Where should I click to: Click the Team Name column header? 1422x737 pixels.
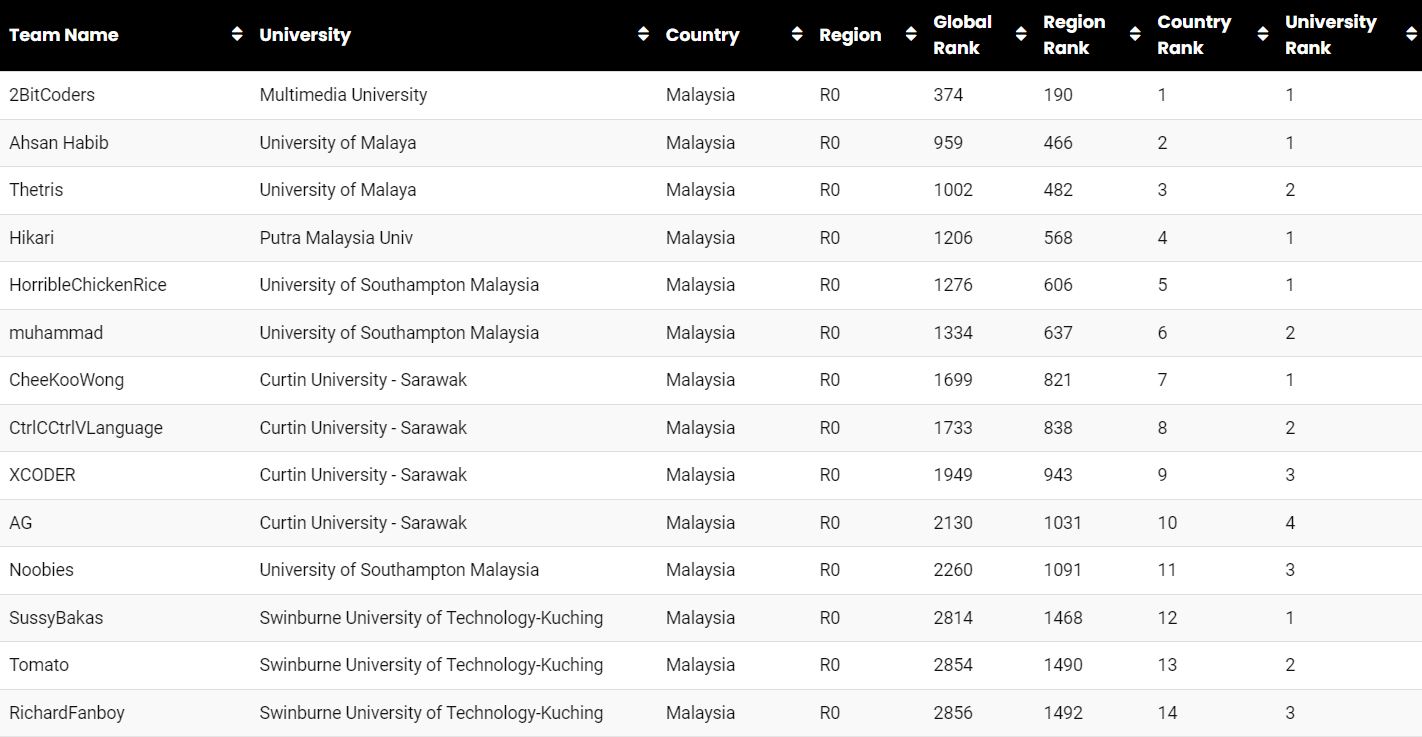point(64,35)
